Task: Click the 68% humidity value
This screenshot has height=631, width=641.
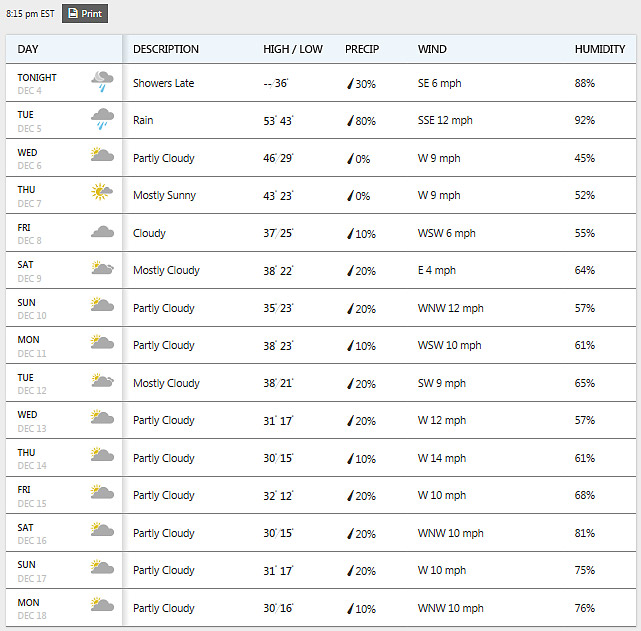Action: pyautogui.click(x=585, y=495)
